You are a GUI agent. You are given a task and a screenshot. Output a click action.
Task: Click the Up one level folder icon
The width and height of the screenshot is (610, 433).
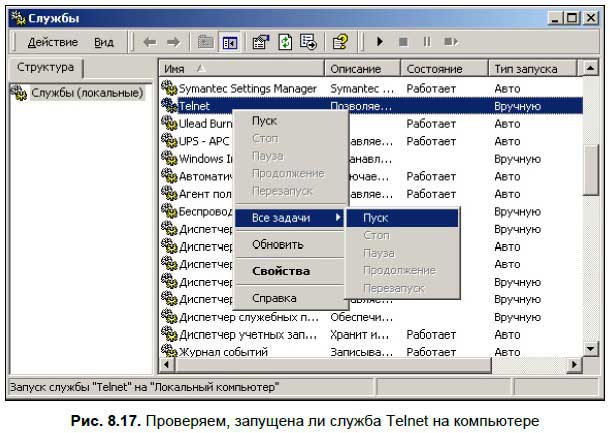click(205, 42)
